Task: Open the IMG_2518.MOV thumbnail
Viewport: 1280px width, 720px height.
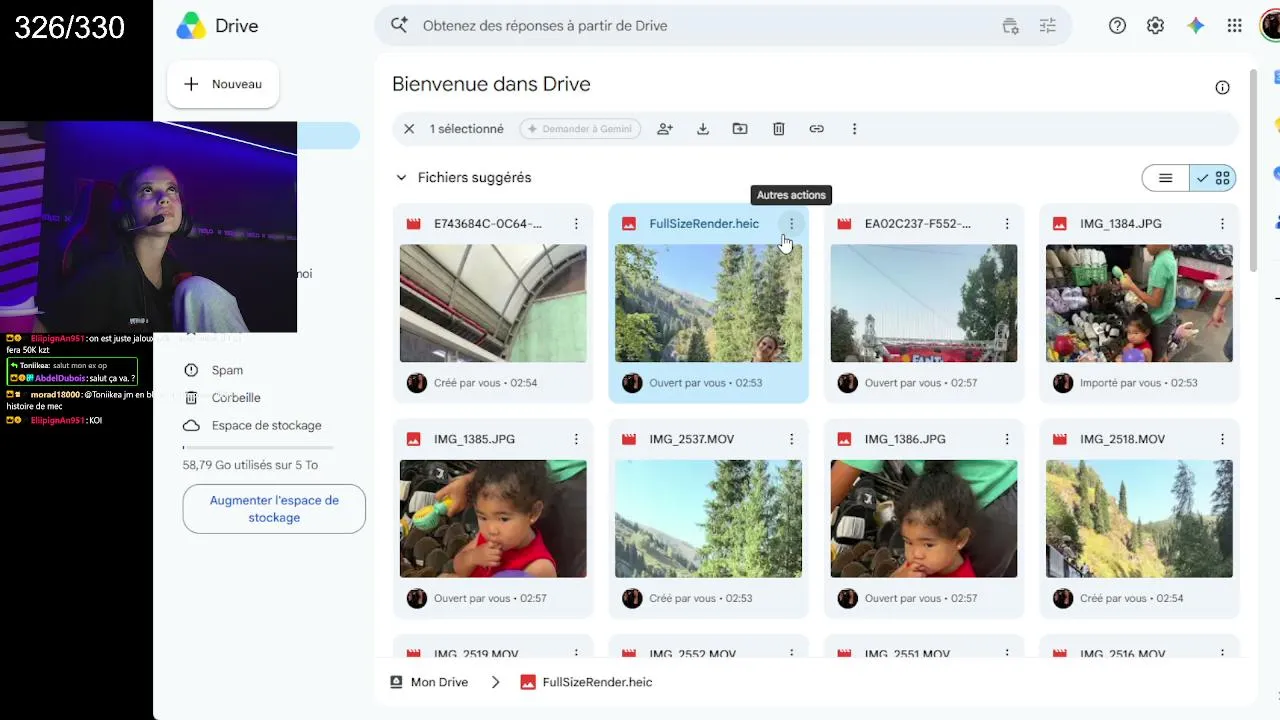Action: pyautogui.click(x=1139, y=519)
